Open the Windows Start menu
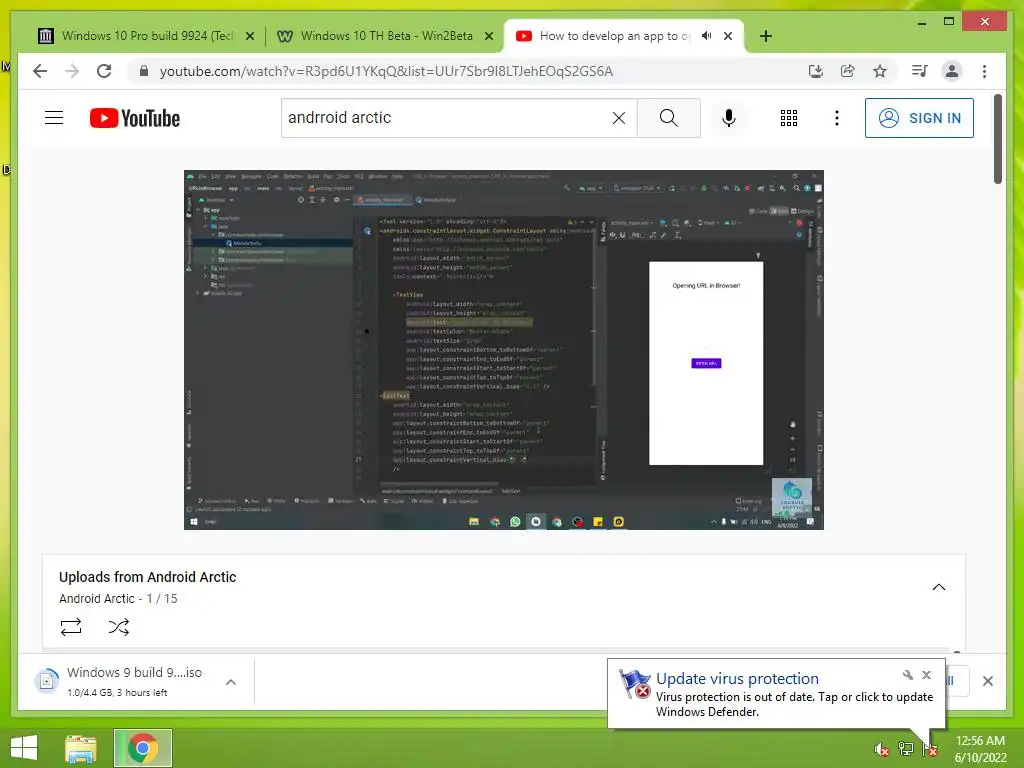The height and width of the screenshot is (768, 1024). pos(24,748)
